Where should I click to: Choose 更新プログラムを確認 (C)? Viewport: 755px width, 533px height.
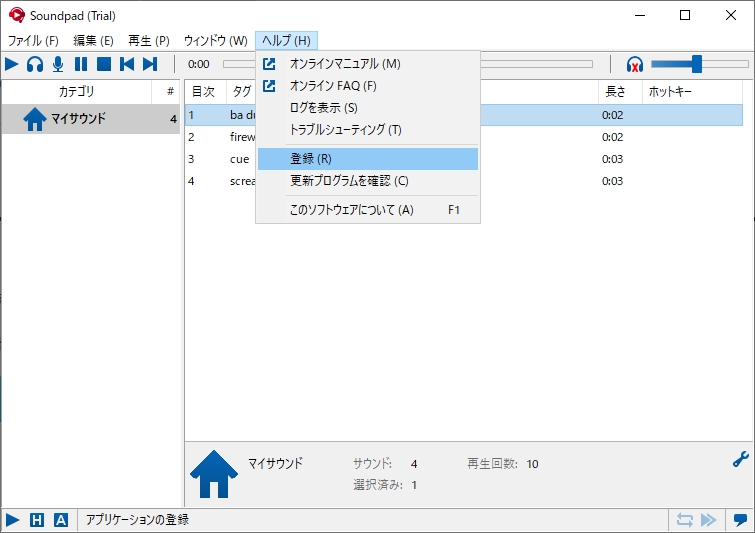(x=368, y=181)
